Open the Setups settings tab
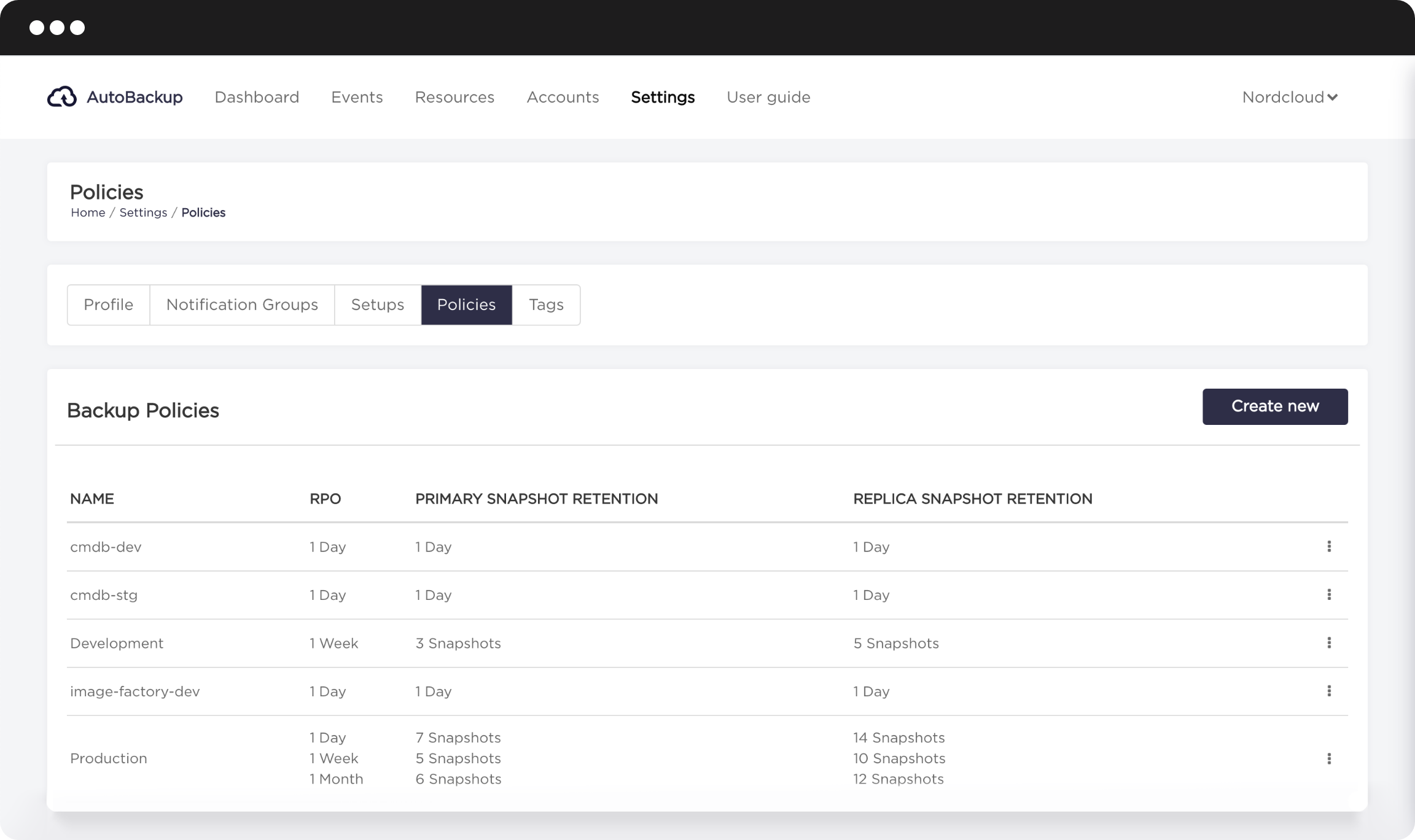The width and height of the screenshot is (1415, 840). tap(377, 304)
